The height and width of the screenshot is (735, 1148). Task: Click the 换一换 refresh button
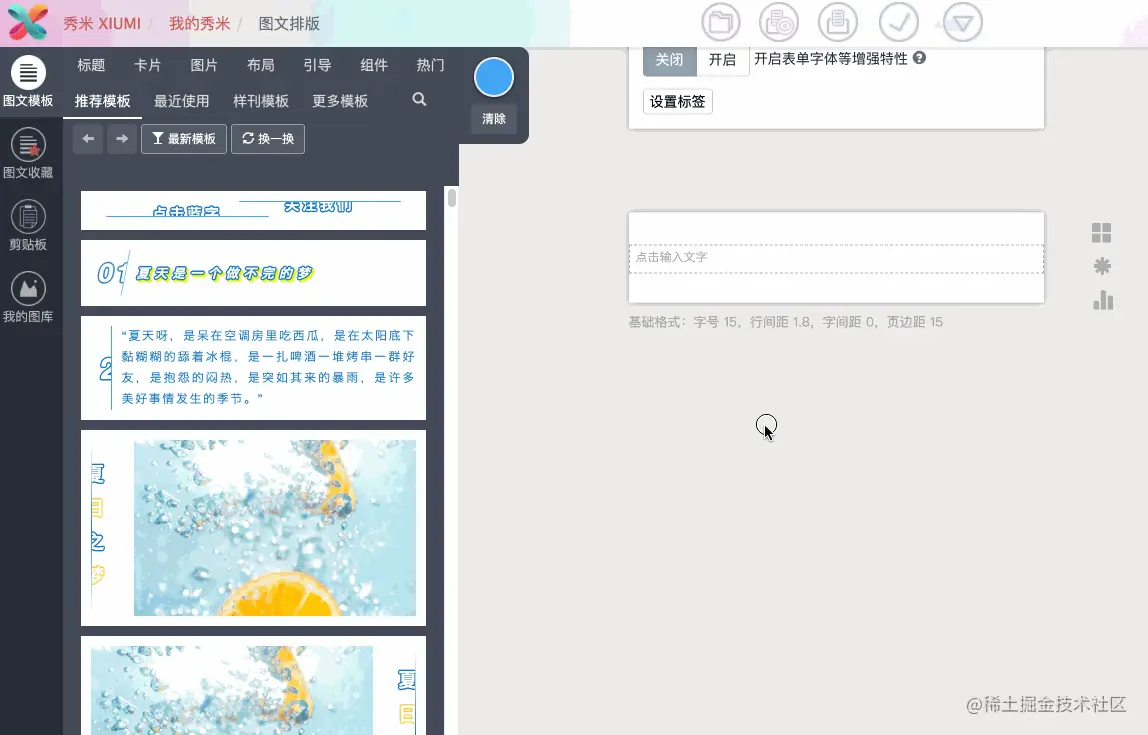(x=268, y=138)
